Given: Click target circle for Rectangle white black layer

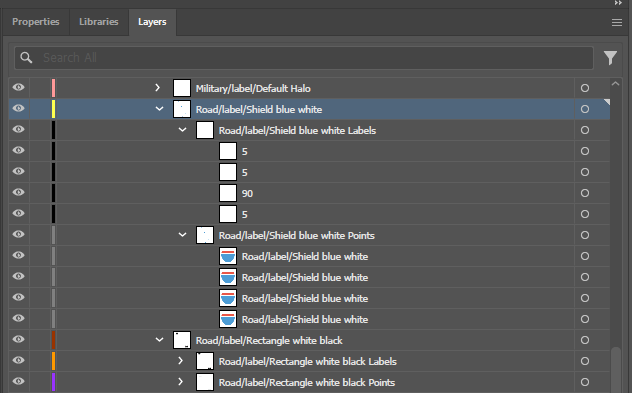Looking at the screenshot, I should [585, 340].
